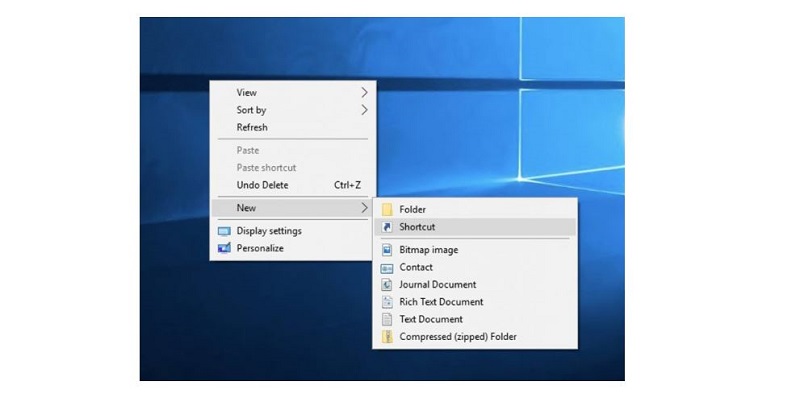Choose Display settings label
Viewport: 800px width, 394px height.
(269, 231)
